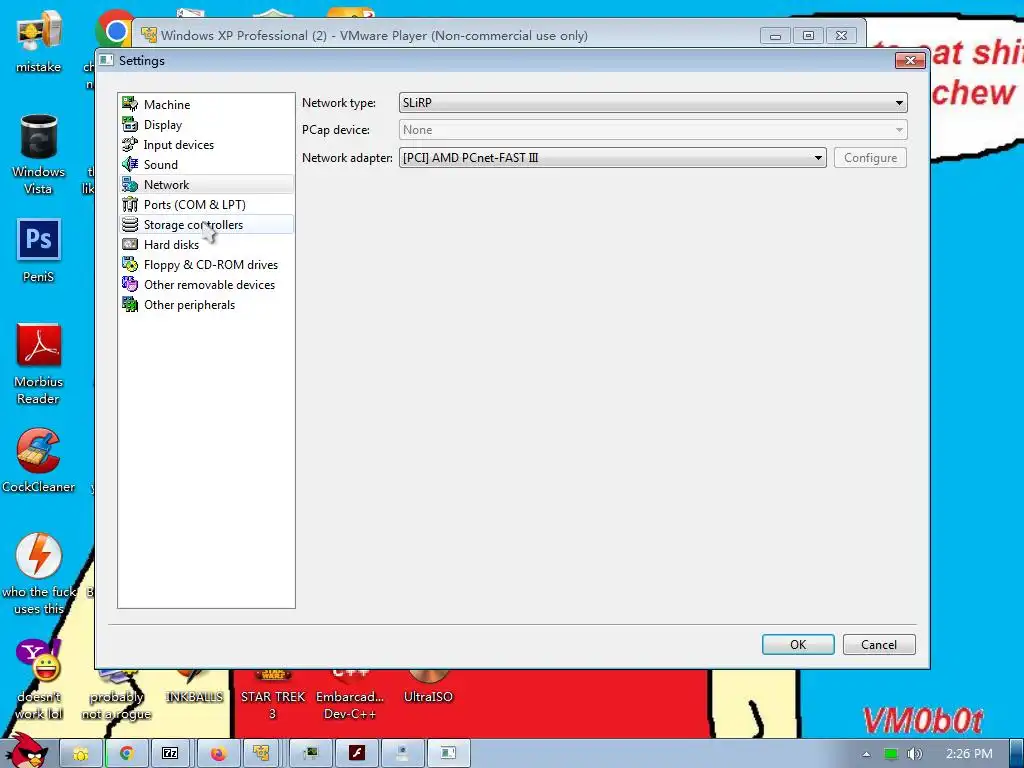Click the Floppy & CD-ROM disc icon
Screen dimensions: 1024x768
pos(130,264)
